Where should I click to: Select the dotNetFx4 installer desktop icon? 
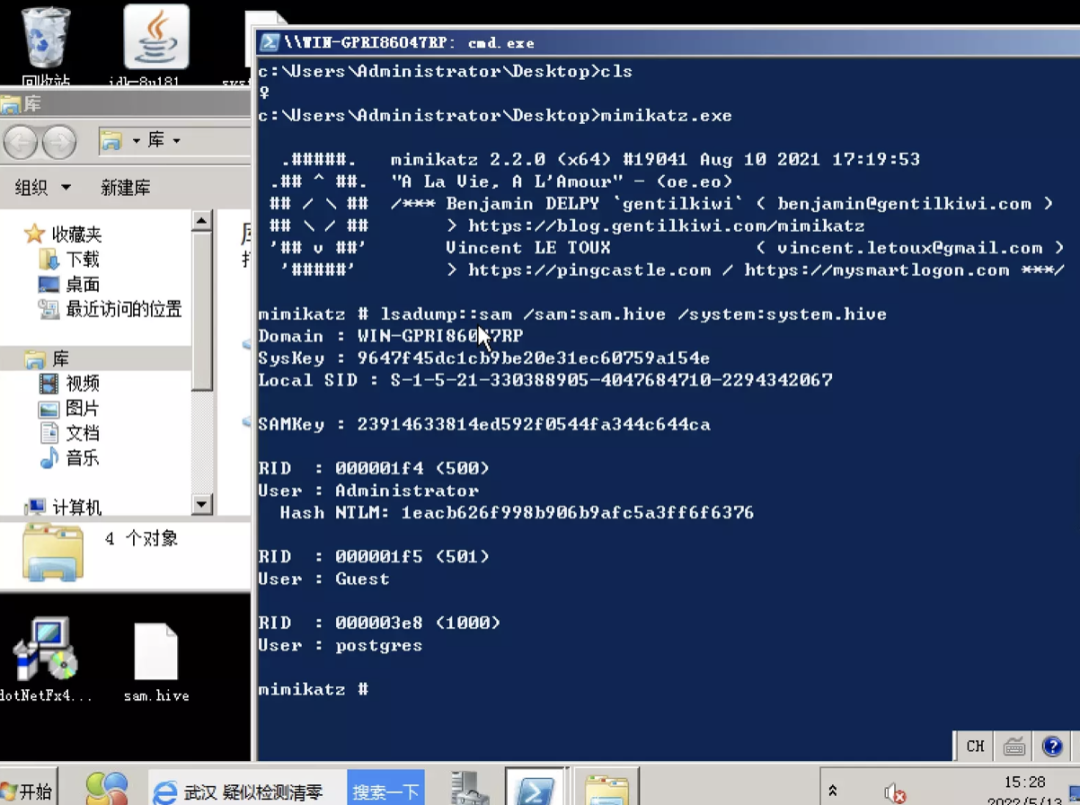click(45, 660)
